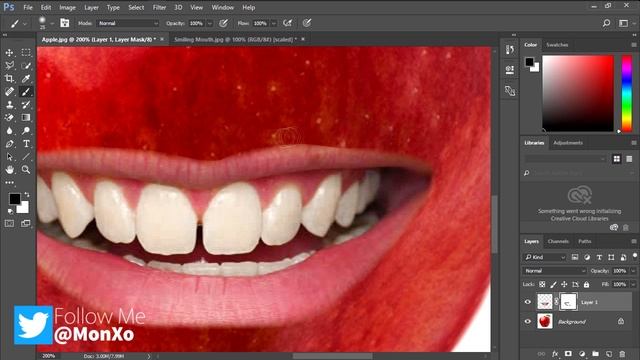Click the foreground color swatch in toolbox
This screenshot has height=360, width=640.
pos(15,199)
